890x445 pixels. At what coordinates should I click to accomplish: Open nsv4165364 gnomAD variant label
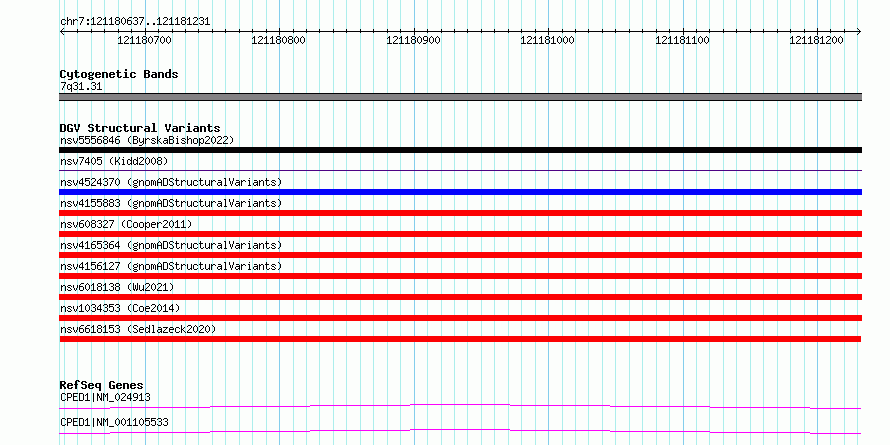(x=171, y=245)
